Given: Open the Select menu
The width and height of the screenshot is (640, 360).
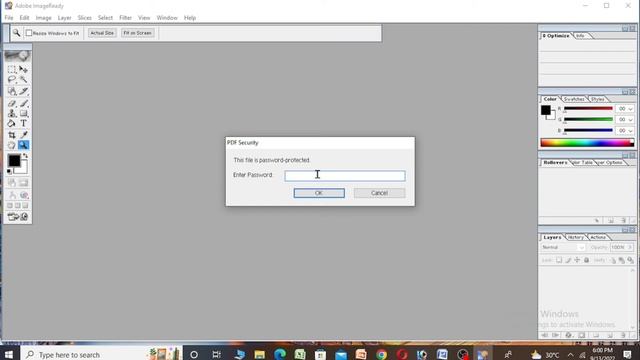Looking at the screenshot, I should pyautogui.click(x=105, y=18).
